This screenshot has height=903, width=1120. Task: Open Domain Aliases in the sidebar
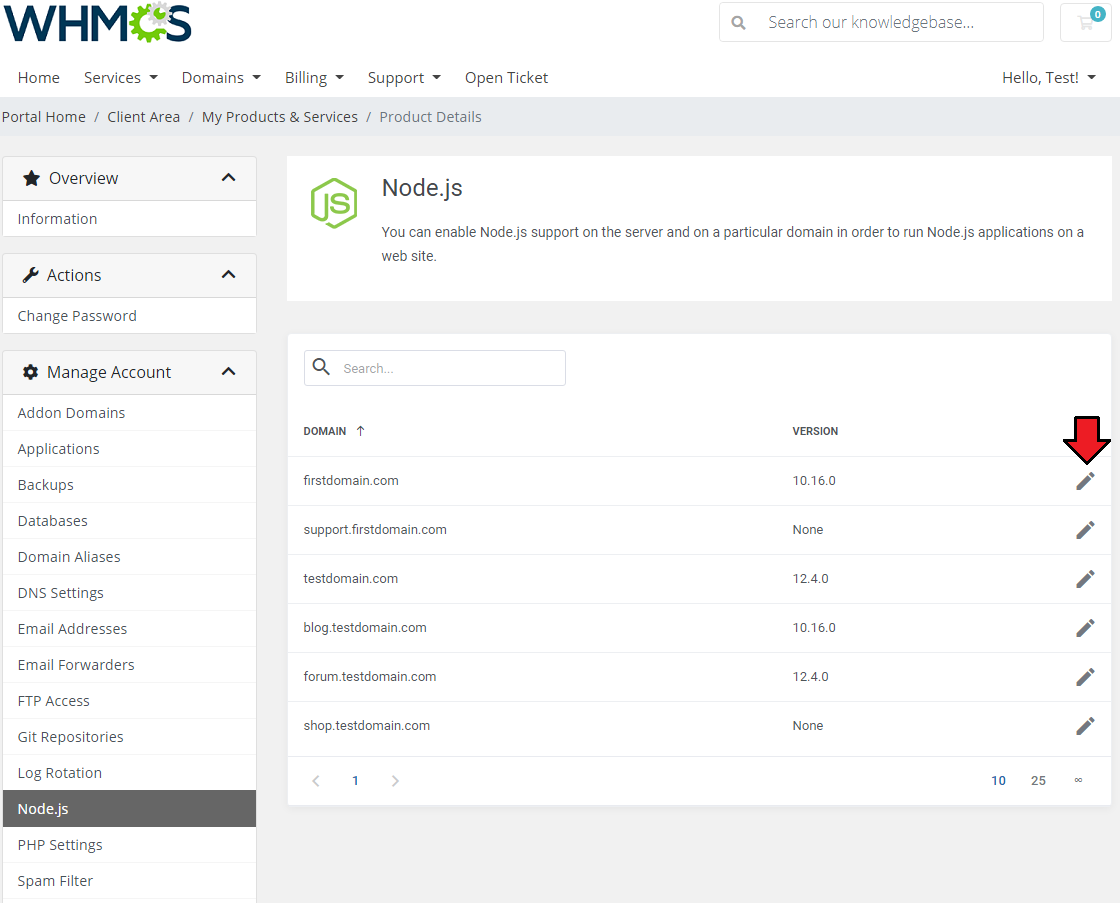click(129, 557)
